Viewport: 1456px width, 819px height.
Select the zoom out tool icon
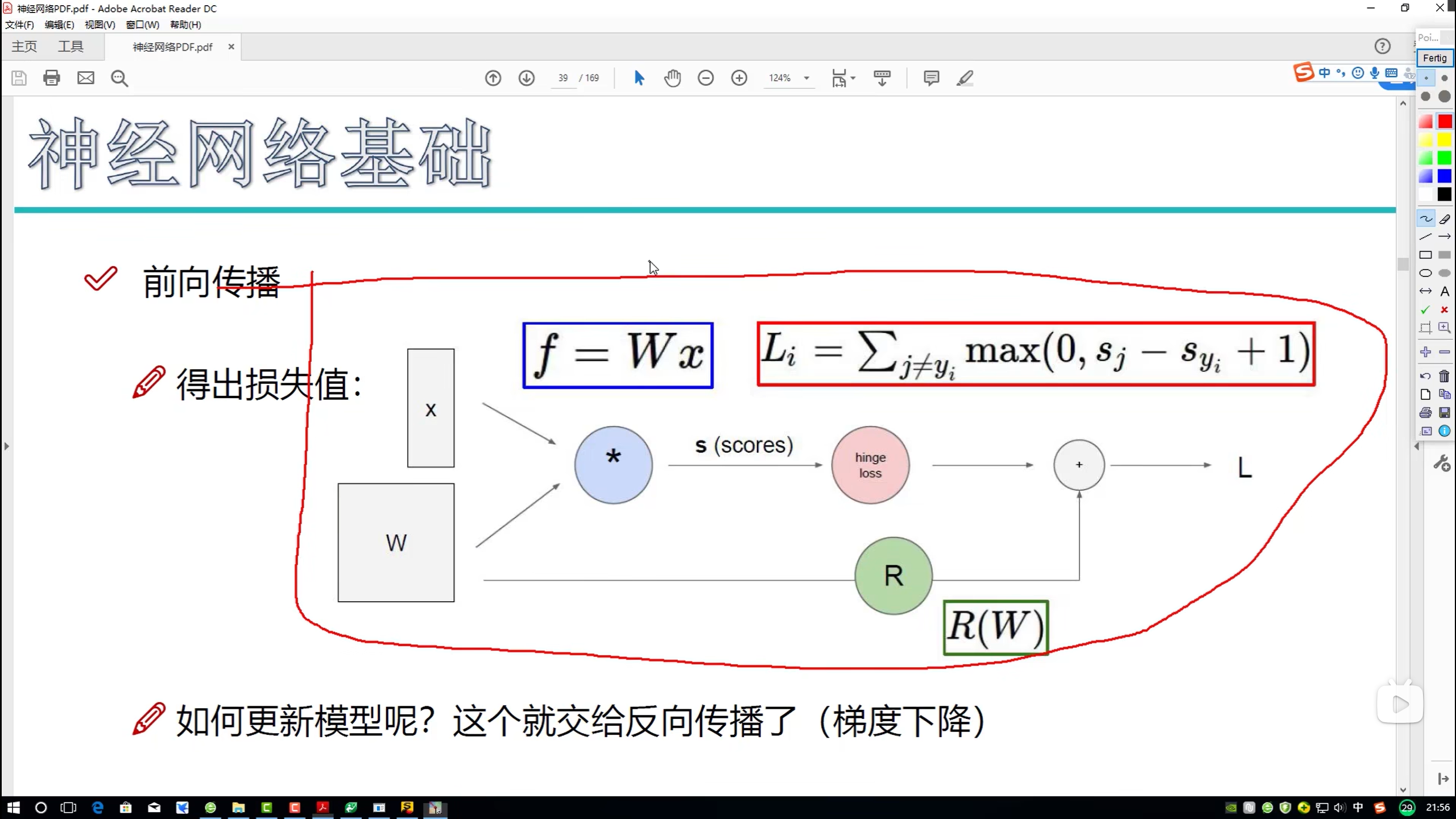706,77
